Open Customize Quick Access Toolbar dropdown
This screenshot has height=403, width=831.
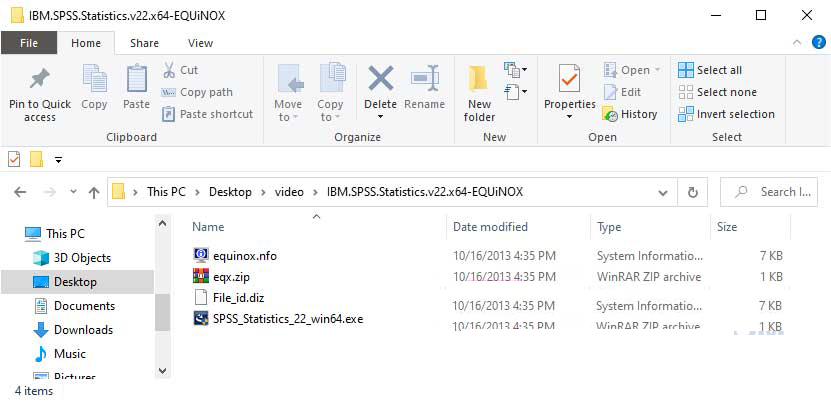[58, 160]
